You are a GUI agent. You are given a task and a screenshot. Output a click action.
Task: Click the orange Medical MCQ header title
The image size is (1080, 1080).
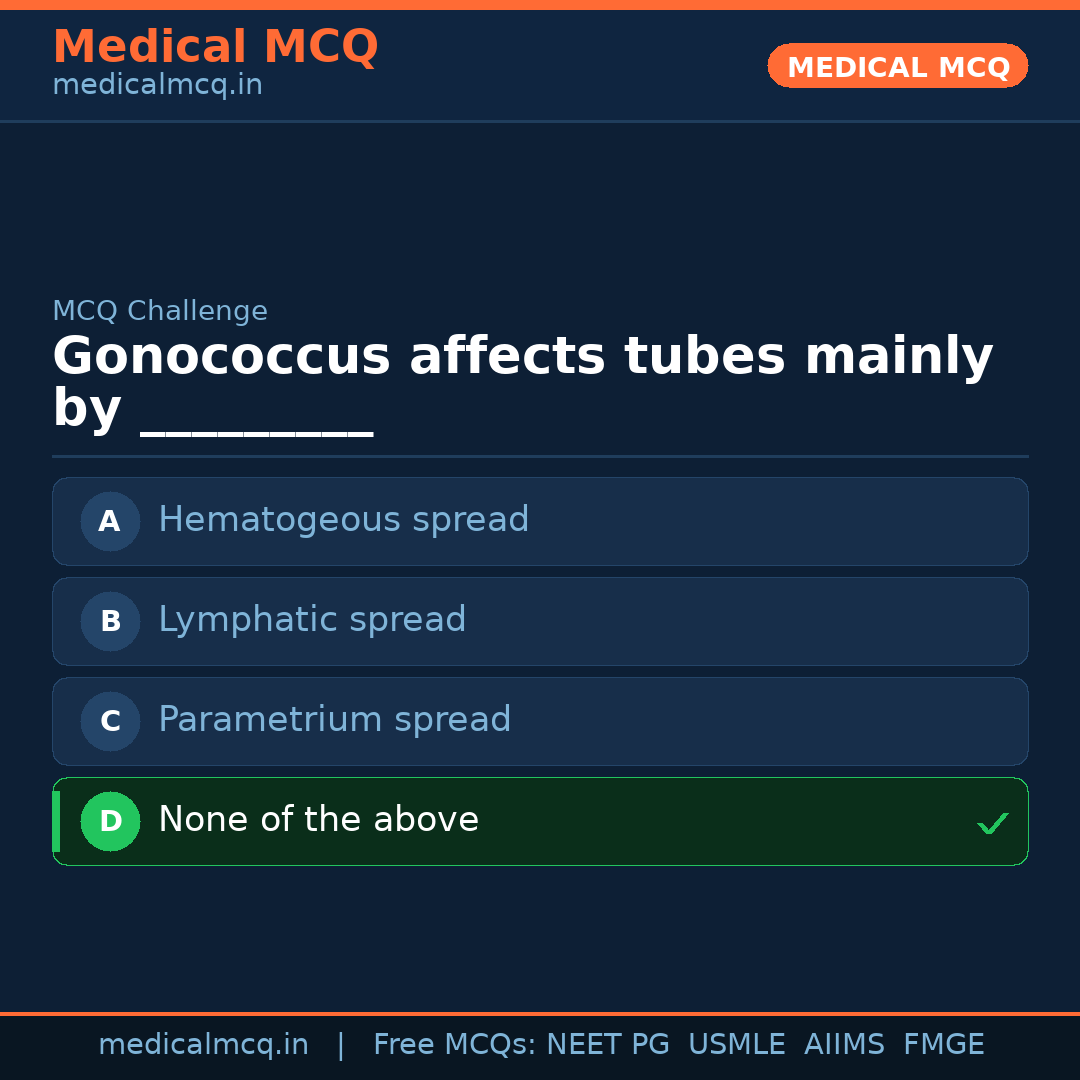[x=215, y=47]
